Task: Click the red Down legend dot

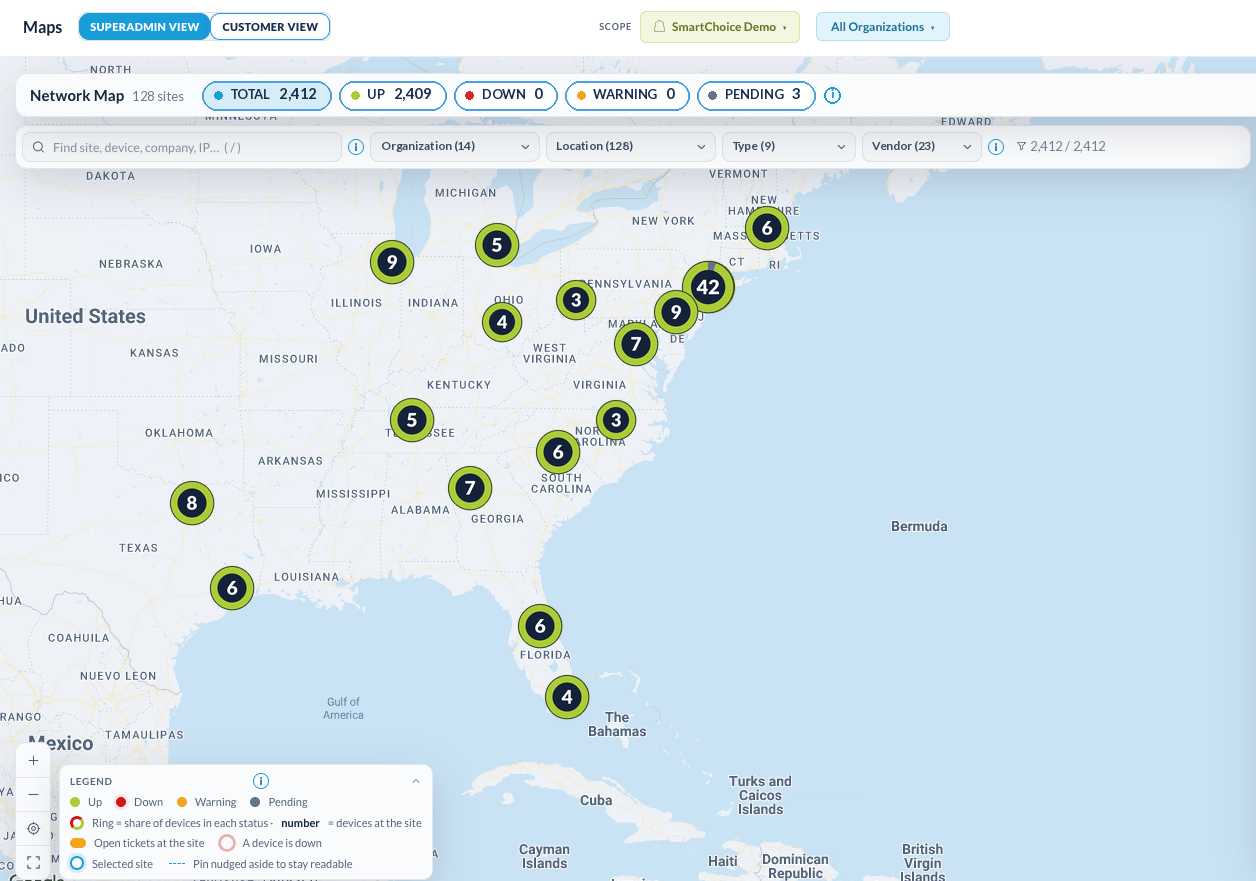Action: click(121, 802)
